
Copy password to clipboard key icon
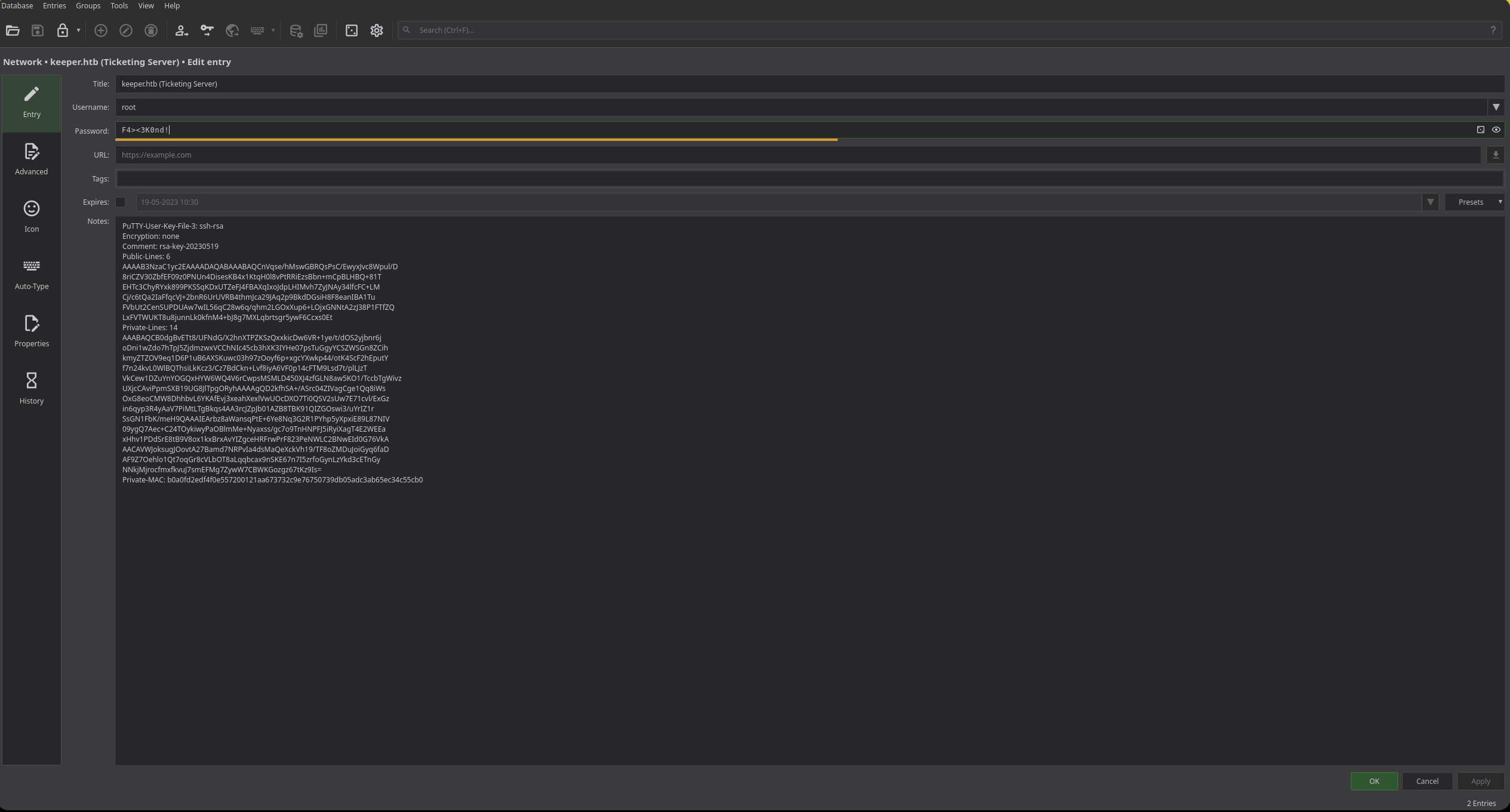pyautogui.click(x=207, y=30)
